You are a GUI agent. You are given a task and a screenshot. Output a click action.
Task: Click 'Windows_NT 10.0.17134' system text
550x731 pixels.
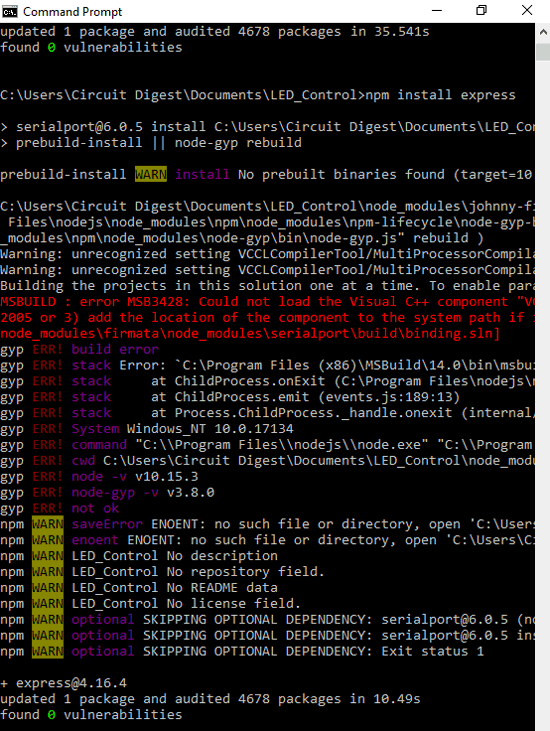pyautogui.click(x=210, y=428)
